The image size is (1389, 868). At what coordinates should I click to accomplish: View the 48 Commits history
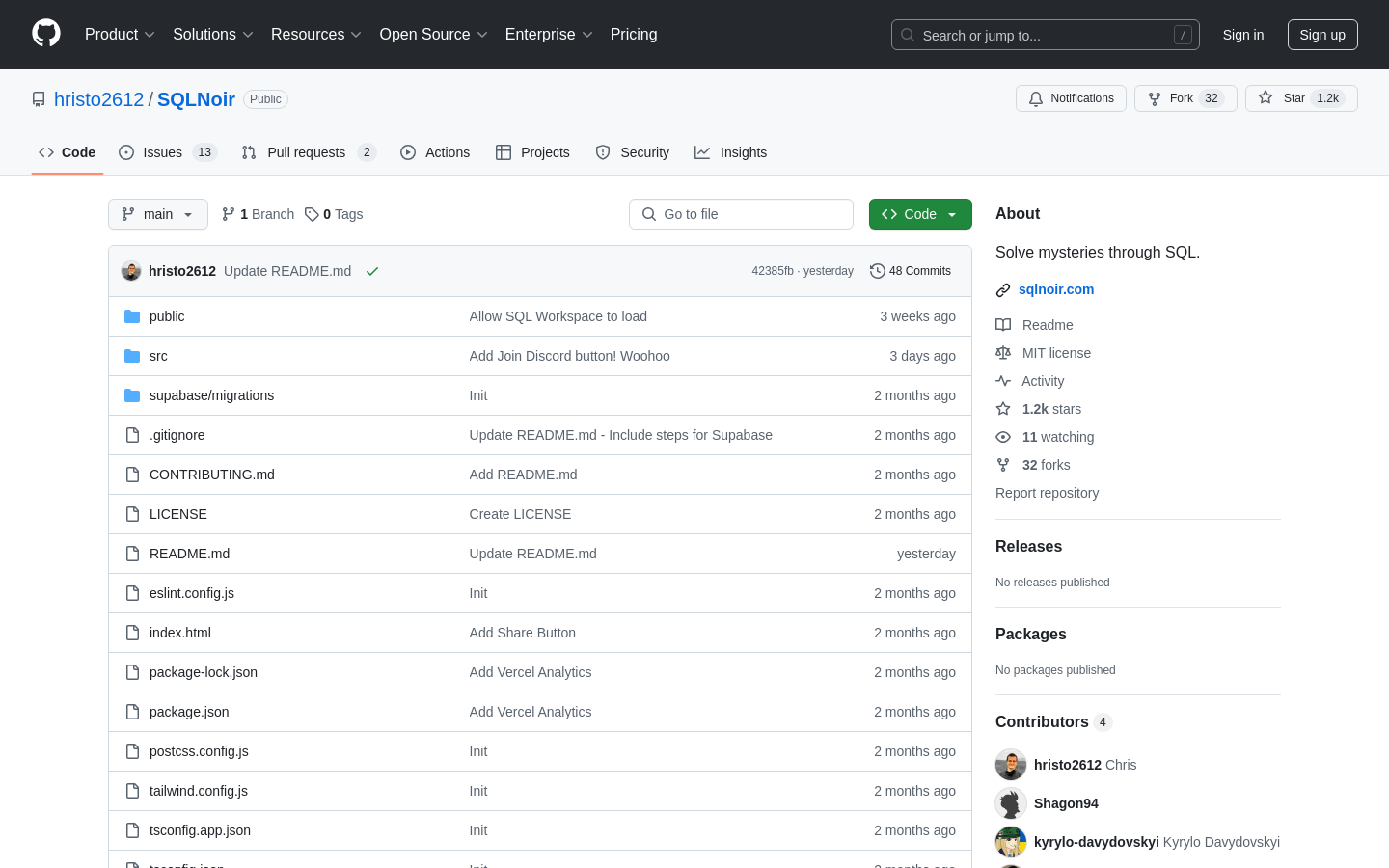coord(911,271)
